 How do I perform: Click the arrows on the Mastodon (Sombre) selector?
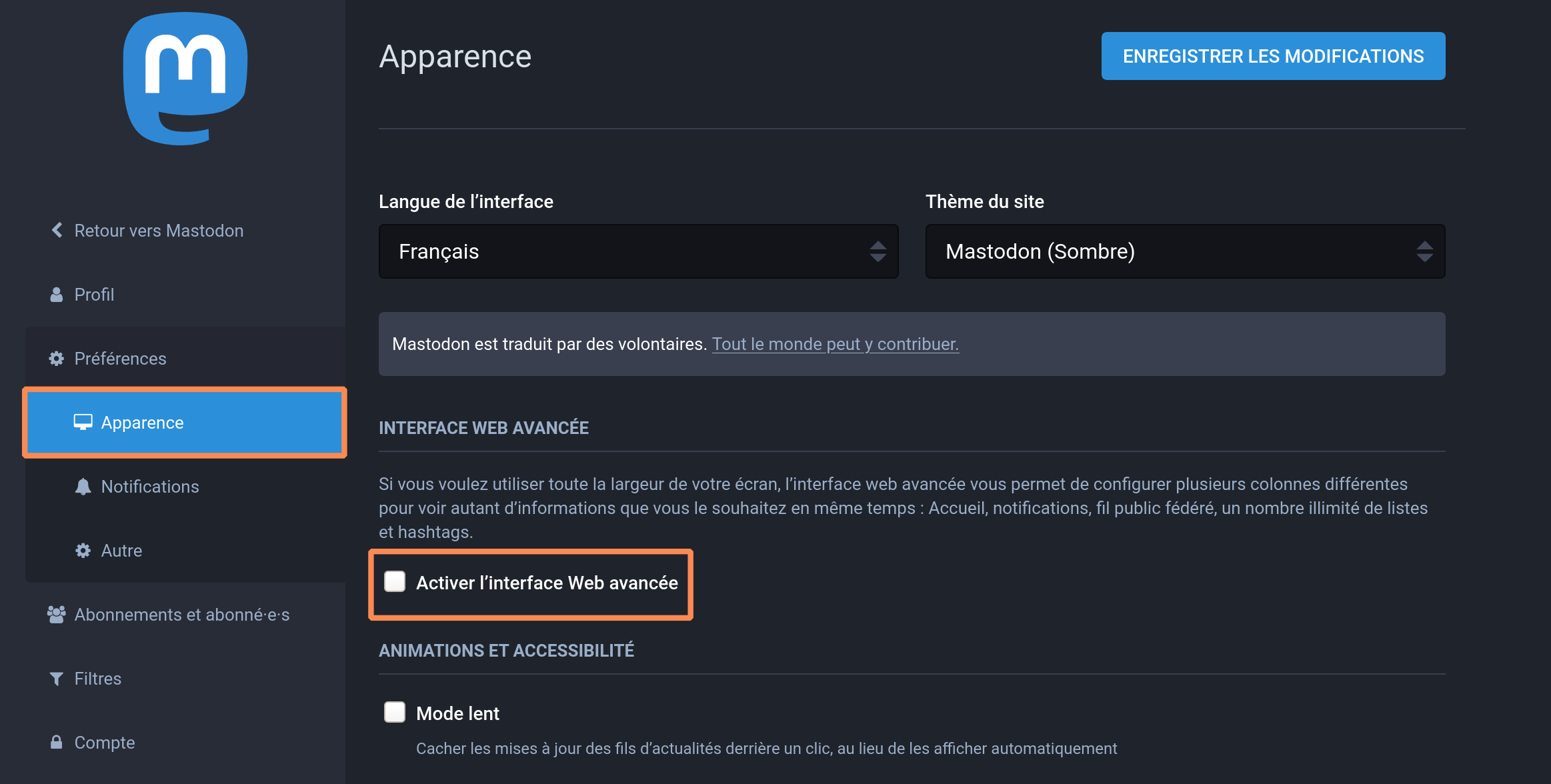click(1424, 251)
